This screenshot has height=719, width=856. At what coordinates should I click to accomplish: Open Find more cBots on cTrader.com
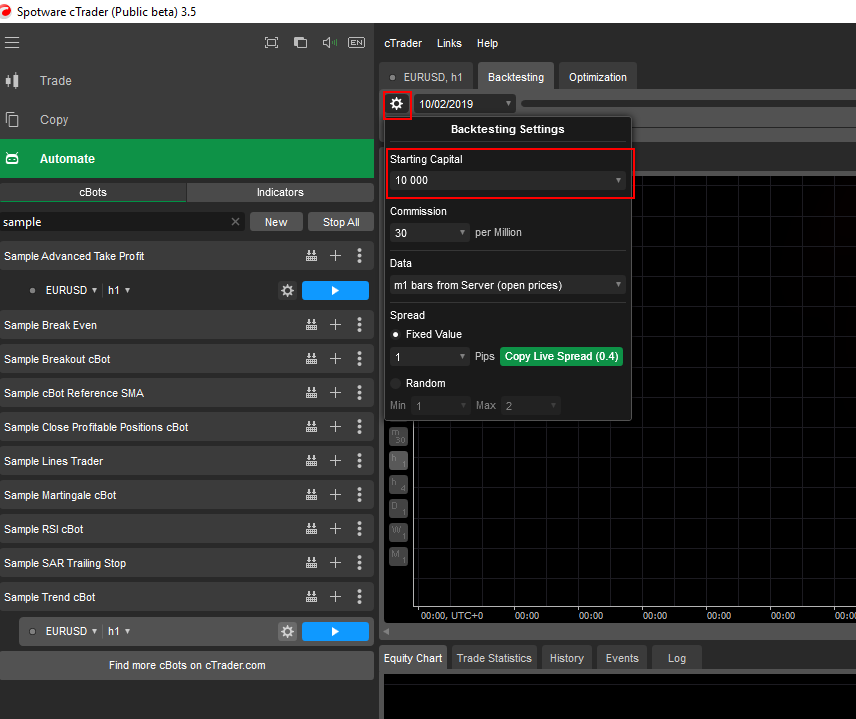coord(187,665)
